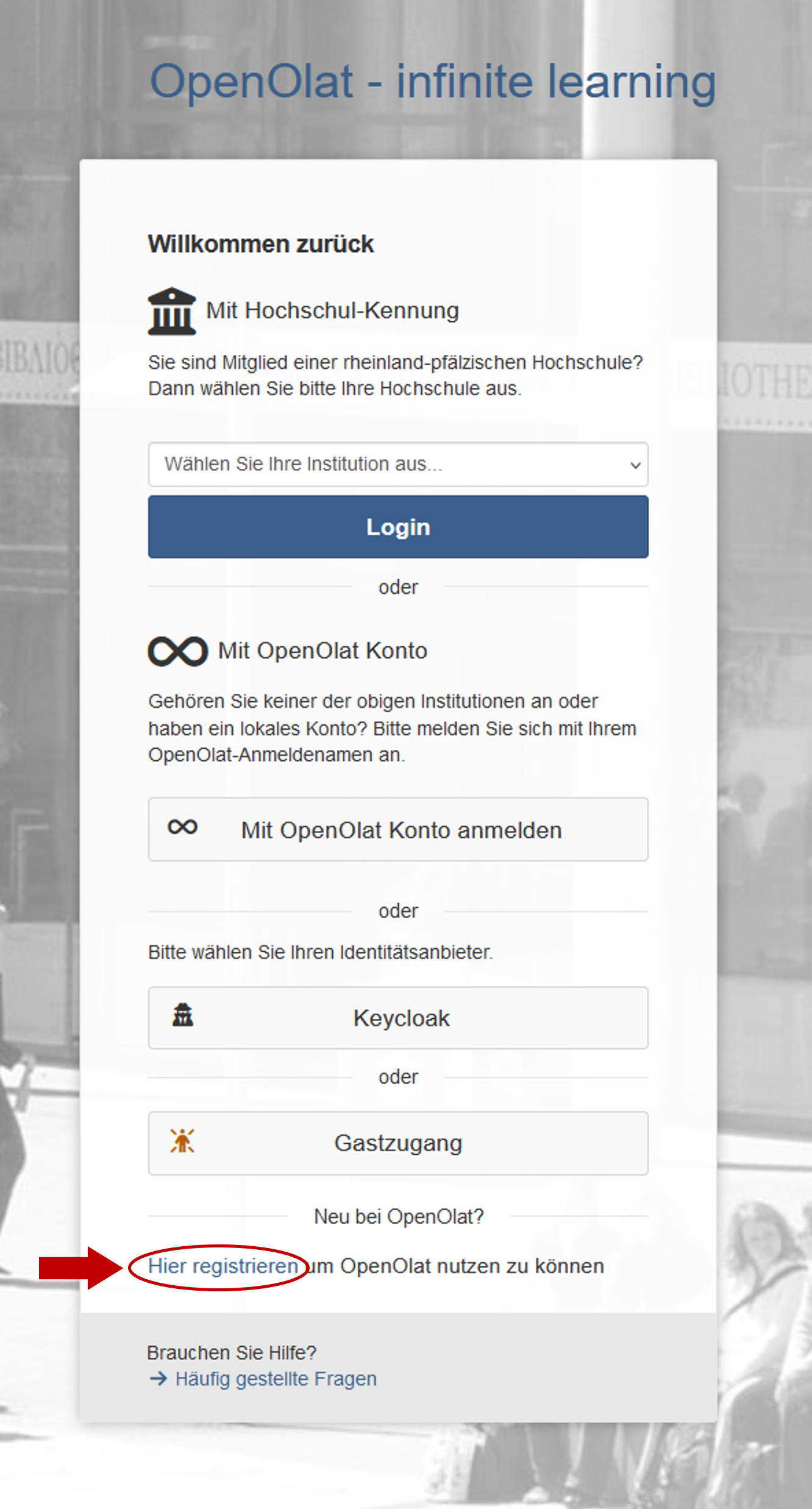Enter via the Gastzugang button
This screenshot has height=1509, width=812.
pyautogui.click(x=398, y=1143)
